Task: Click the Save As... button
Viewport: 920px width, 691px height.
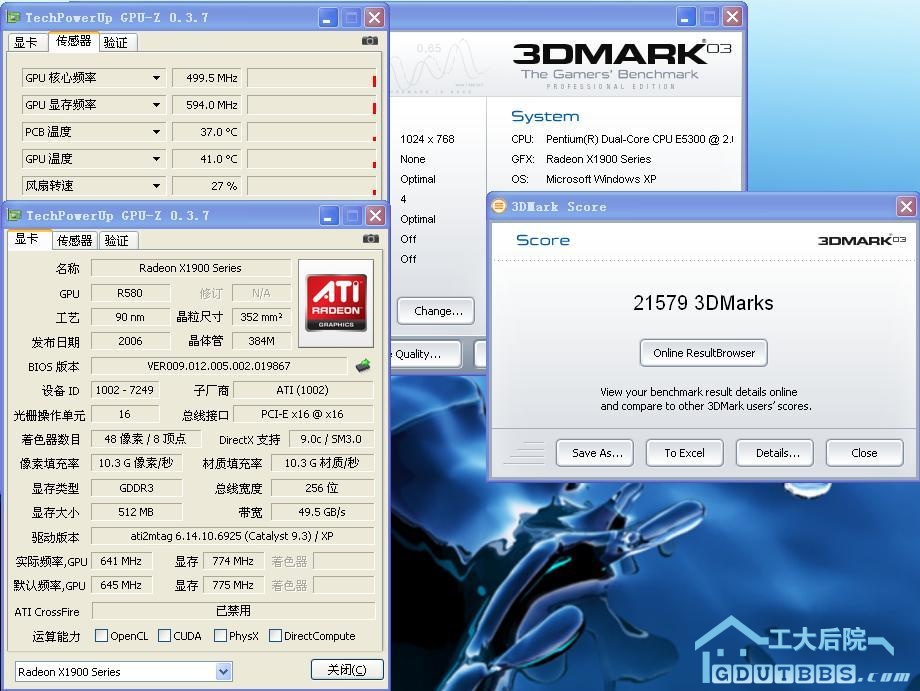Action: [595, 453]
